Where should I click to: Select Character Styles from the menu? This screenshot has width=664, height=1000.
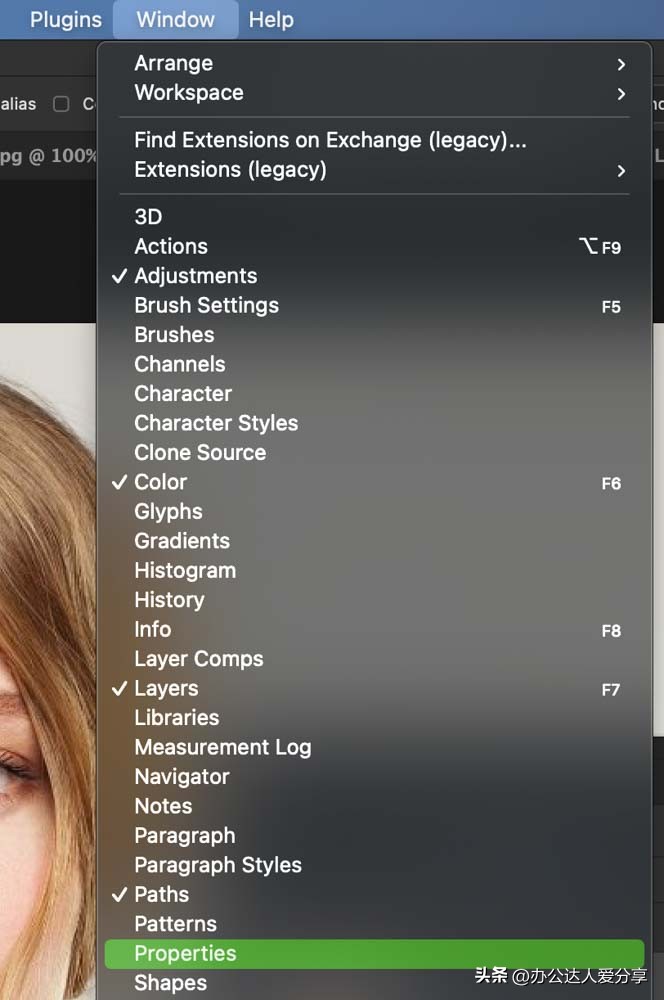point(374,423)
